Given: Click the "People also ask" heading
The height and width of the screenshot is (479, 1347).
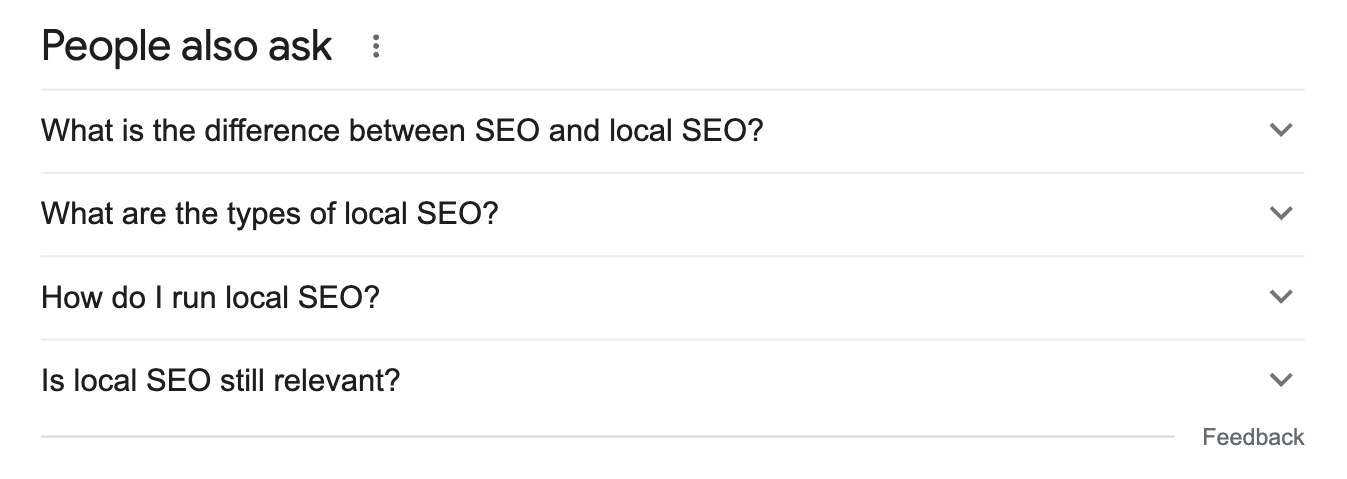Looking at the screenshot, I should point(187,47).
